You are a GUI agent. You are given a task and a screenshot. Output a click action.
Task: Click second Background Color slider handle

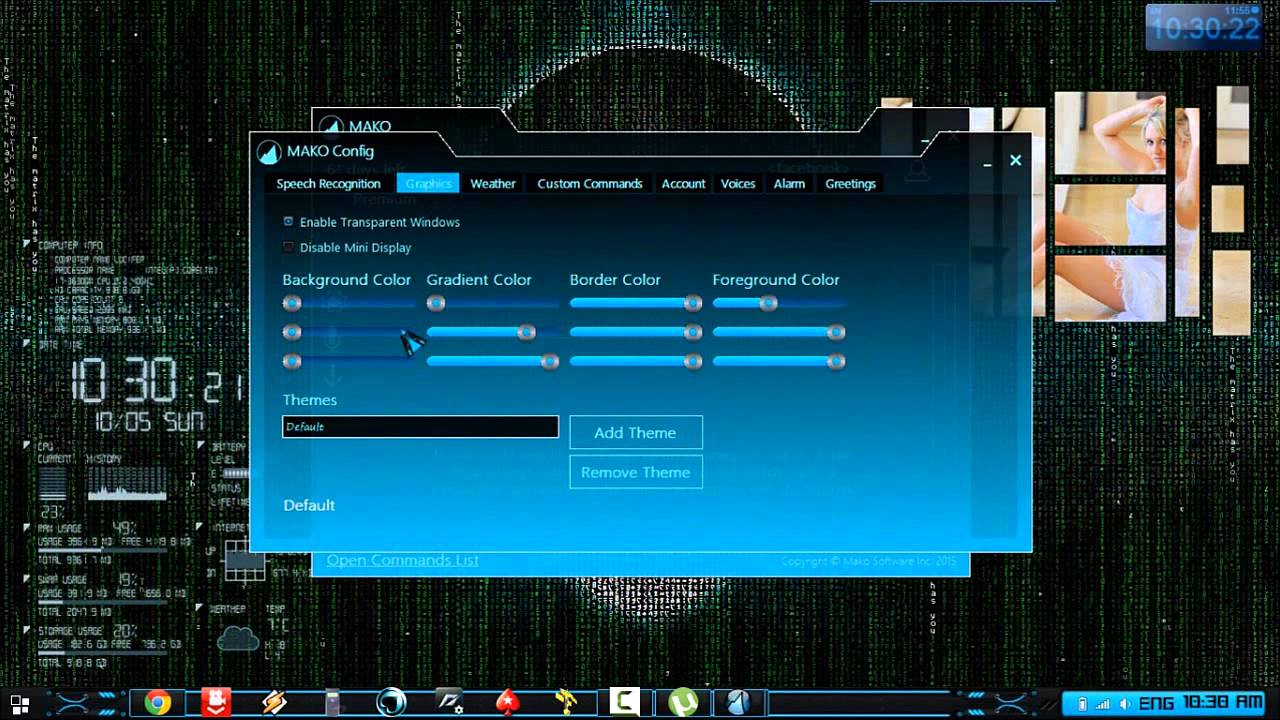pos(292,332)
